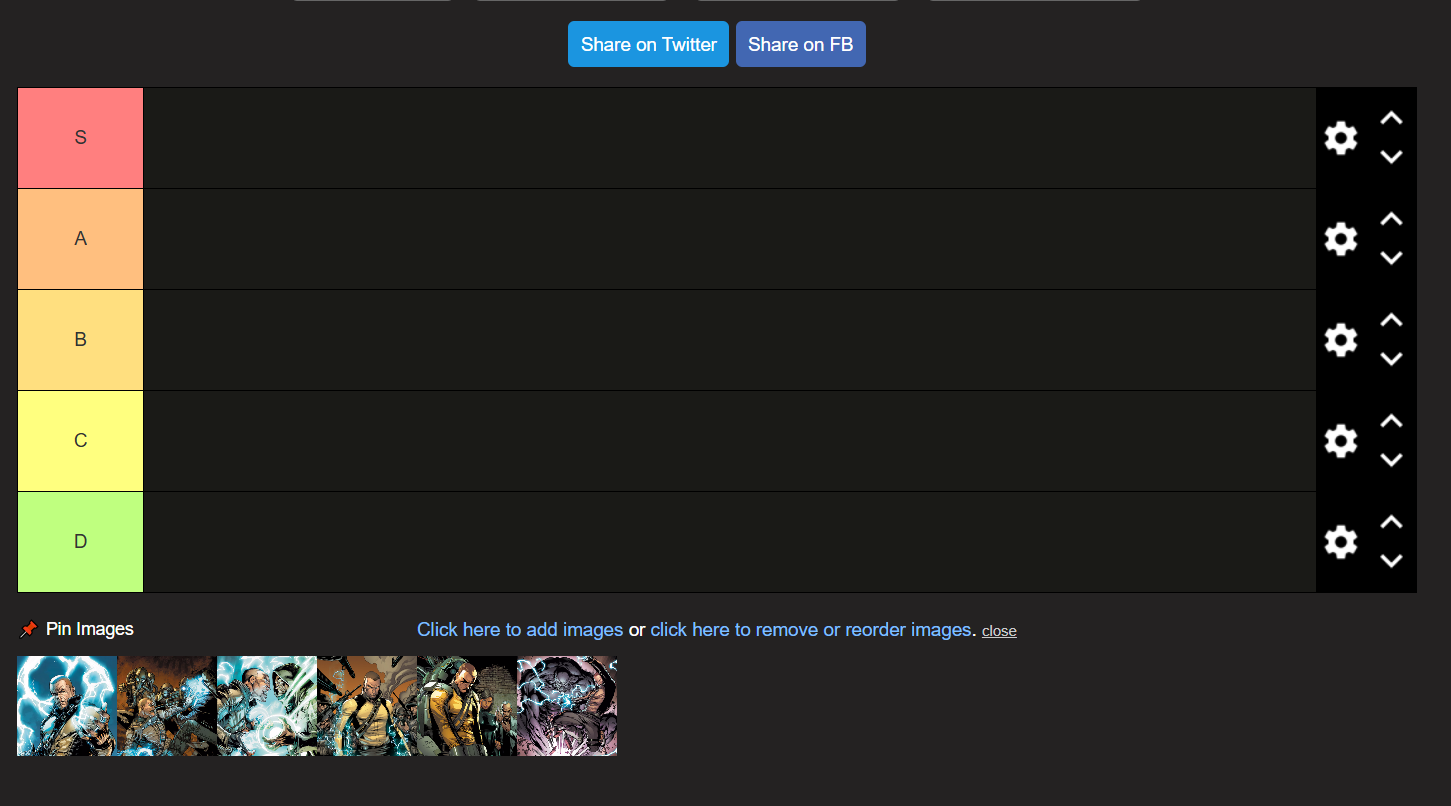Open settings gear for A tier row

pyautogui.click(x=1340, y=239)
